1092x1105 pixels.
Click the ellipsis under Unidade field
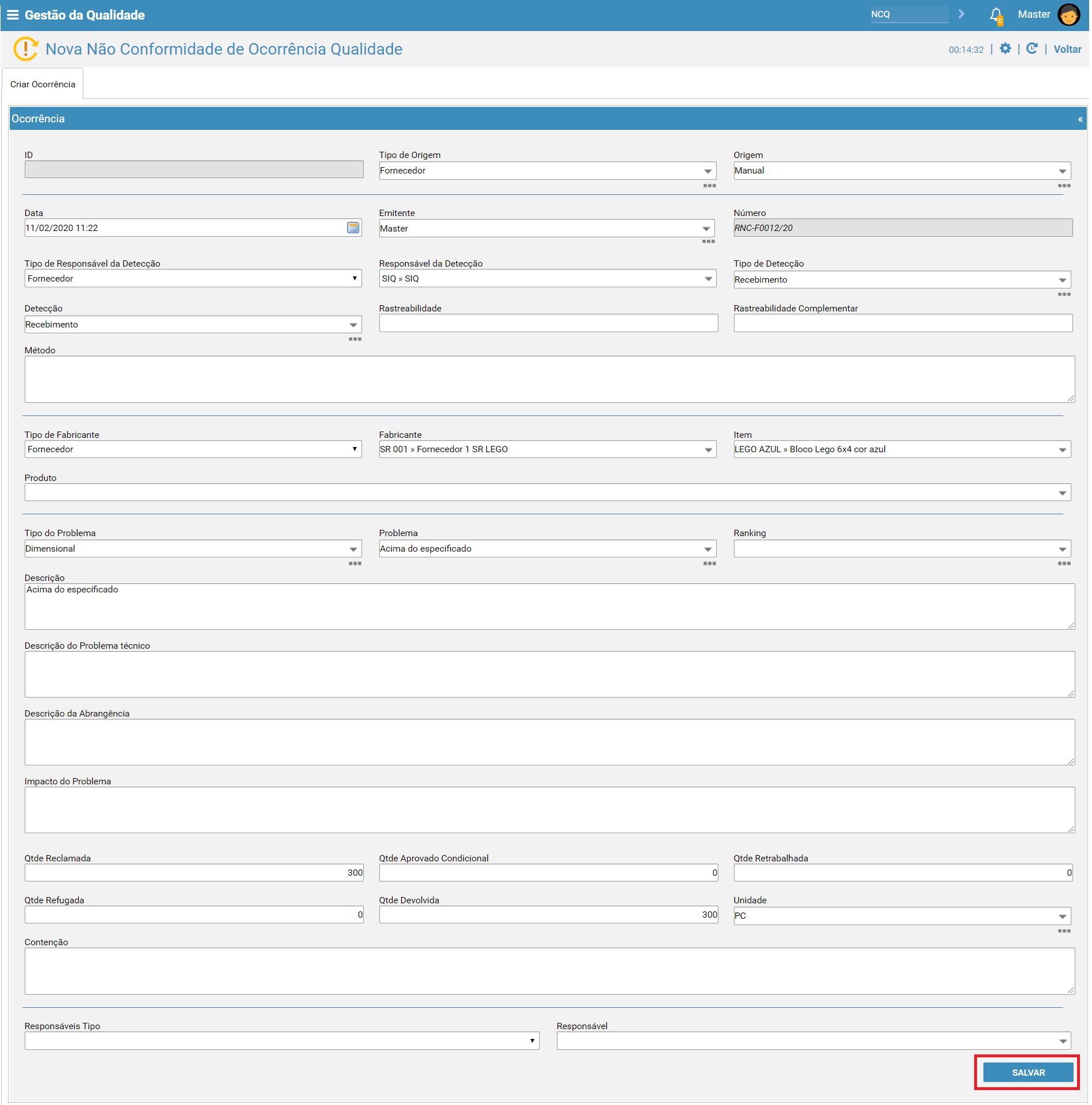pos(1064,931)
